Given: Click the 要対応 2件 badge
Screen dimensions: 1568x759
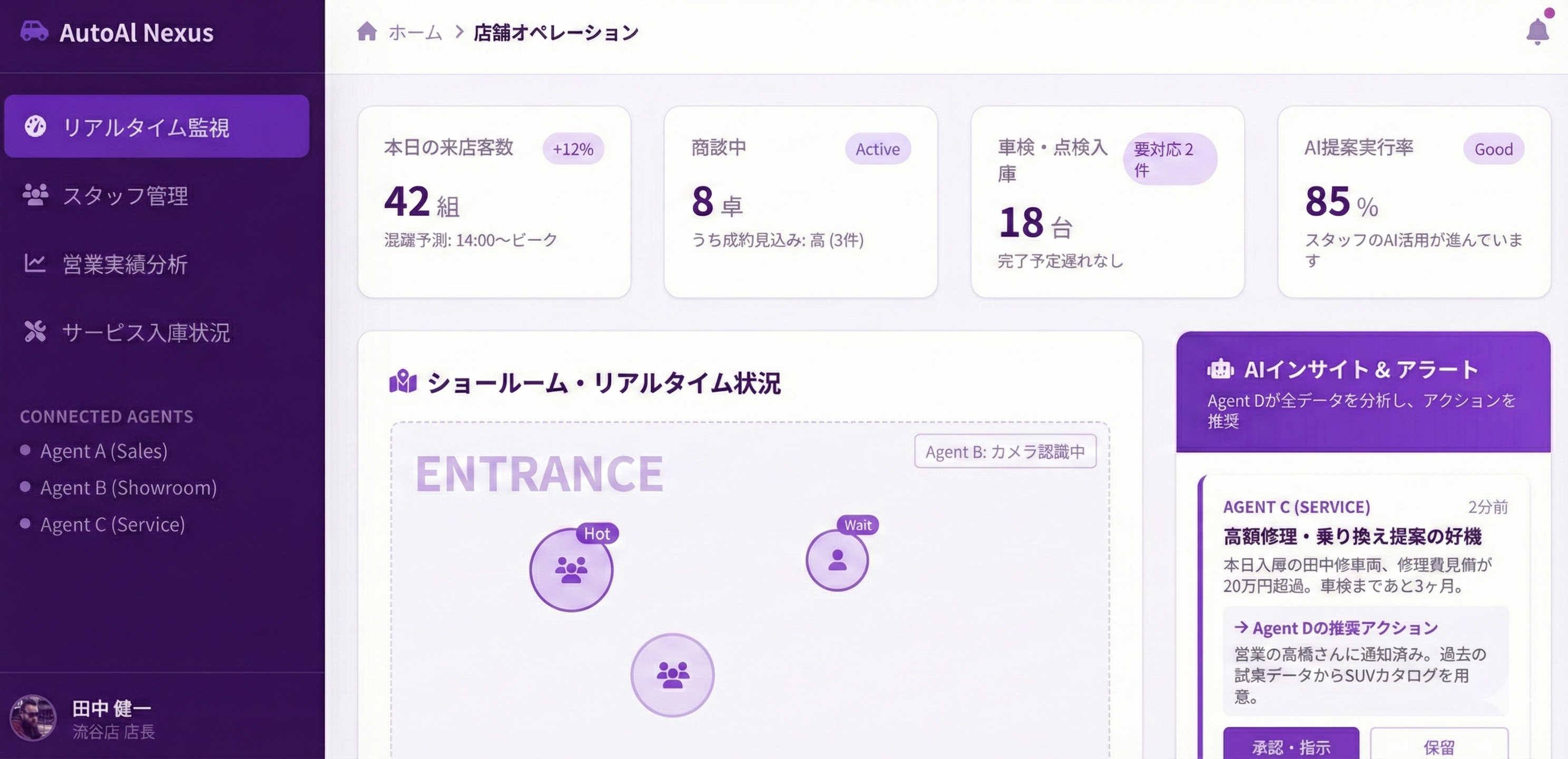Looking at the screenshot, I should click(x=1169, y=159).
